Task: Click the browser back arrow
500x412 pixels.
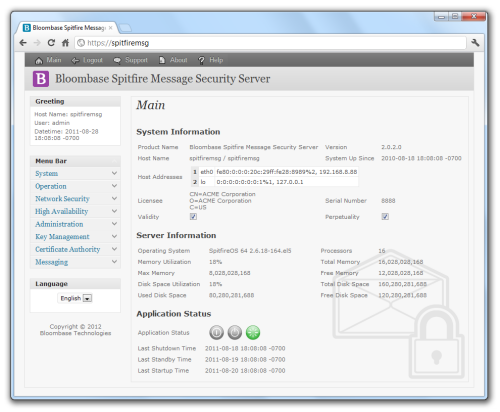Action: point(23,43)
